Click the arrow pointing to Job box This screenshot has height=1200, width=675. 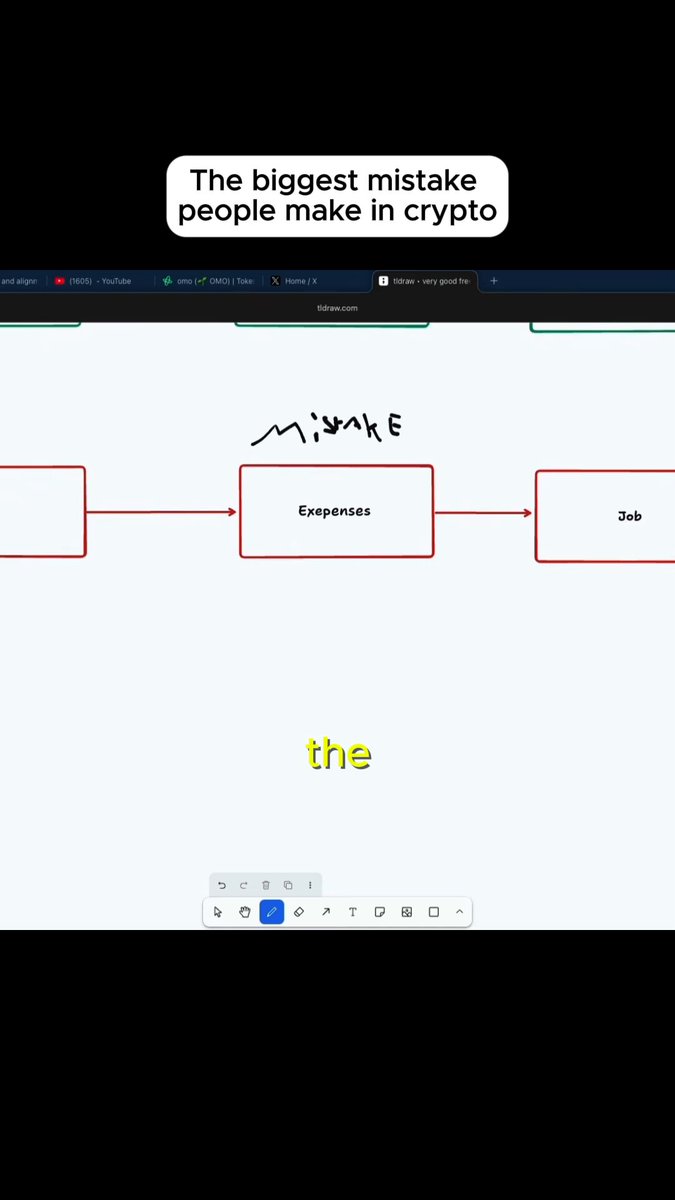coord(484,513)
